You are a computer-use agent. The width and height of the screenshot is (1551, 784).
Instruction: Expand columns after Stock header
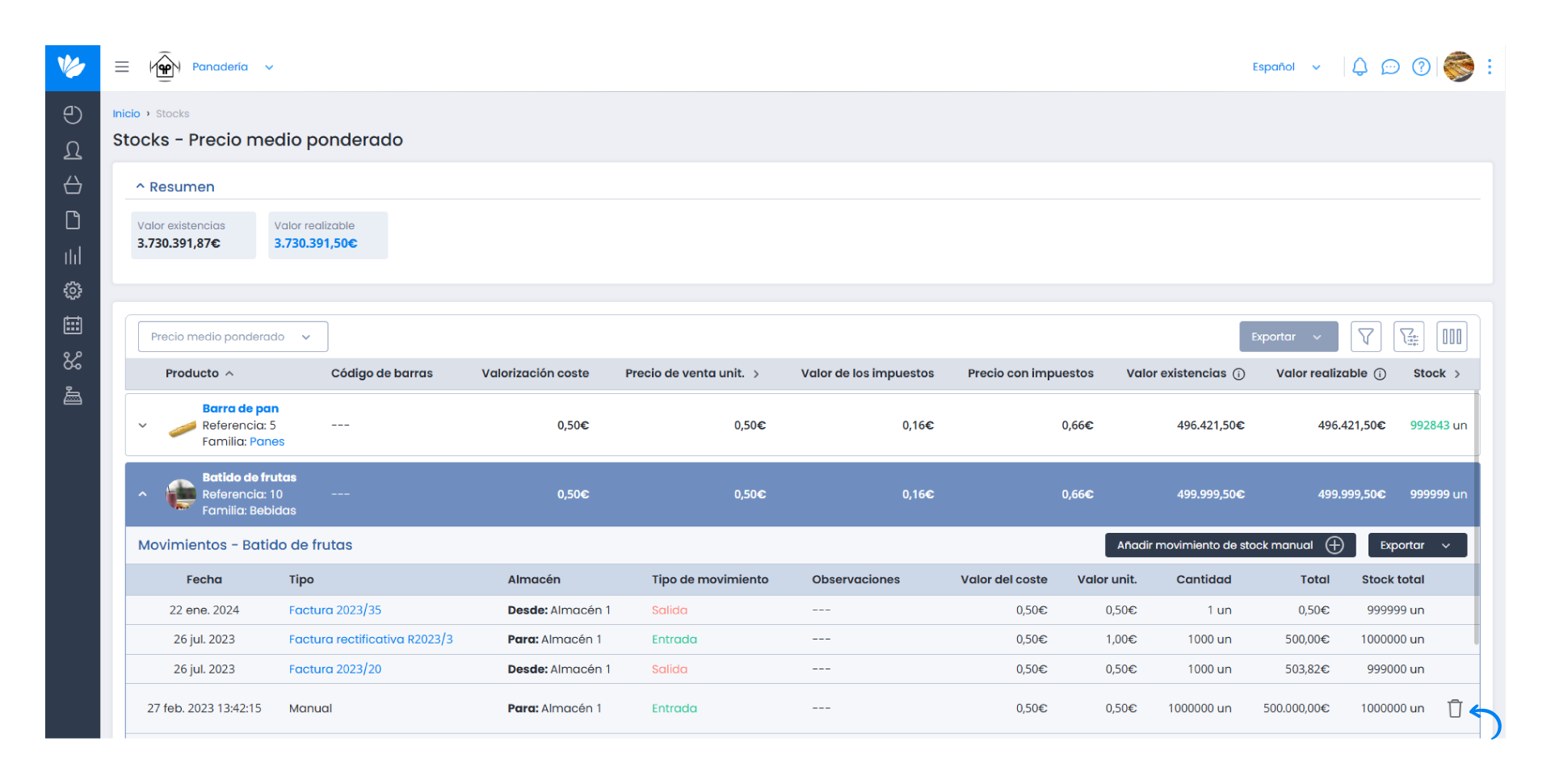tap(1457, 374)
